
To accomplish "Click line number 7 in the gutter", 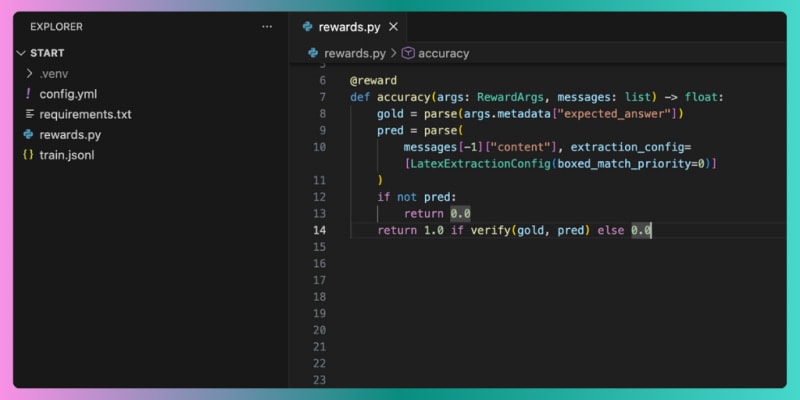I will click(322, 97).
